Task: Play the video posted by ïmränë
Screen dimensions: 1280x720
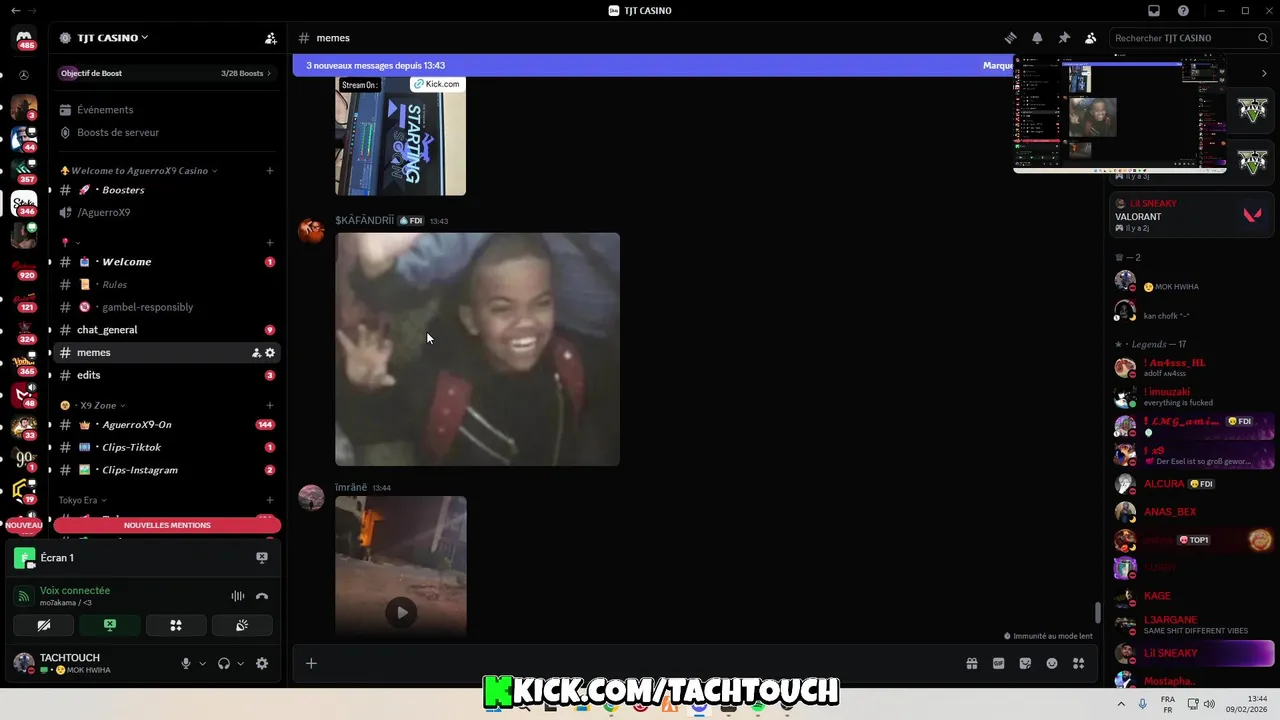Action: (x=401, y=613)
